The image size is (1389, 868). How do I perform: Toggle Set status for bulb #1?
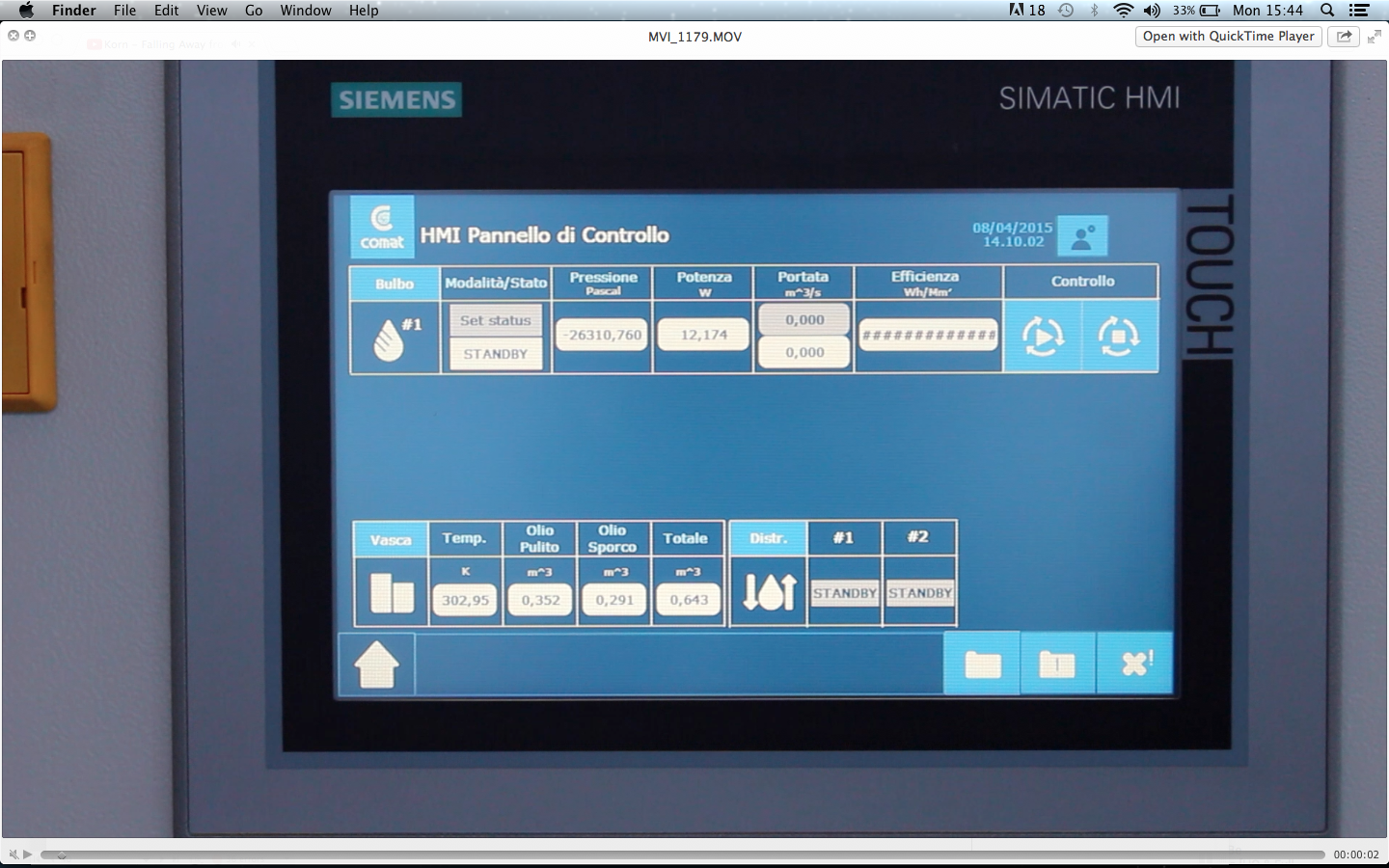[x=494, y=320]
